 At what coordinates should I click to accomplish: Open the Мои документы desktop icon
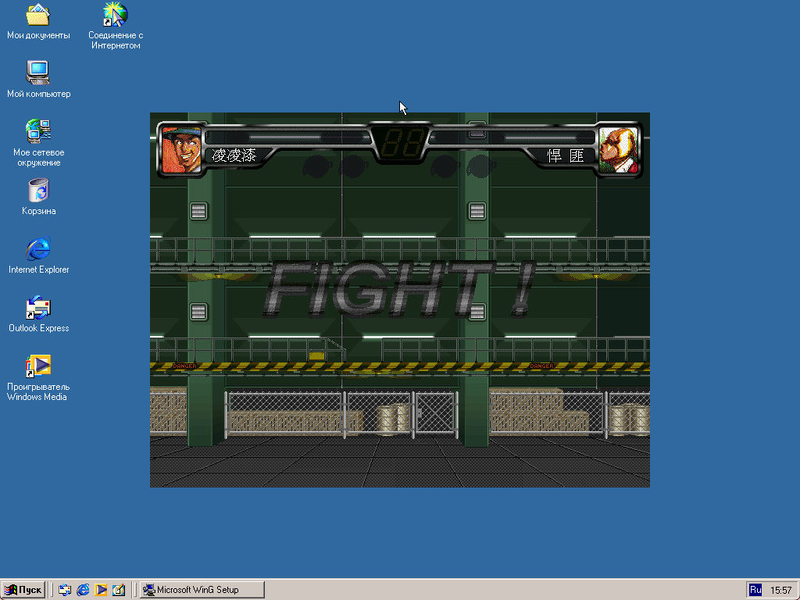click(38, 22)
